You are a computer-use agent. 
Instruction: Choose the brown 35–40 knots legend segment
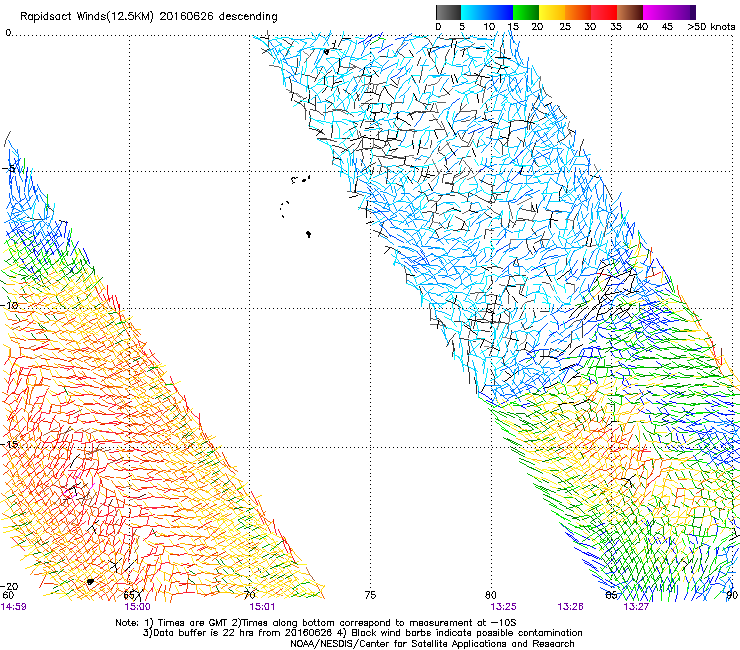630,12
